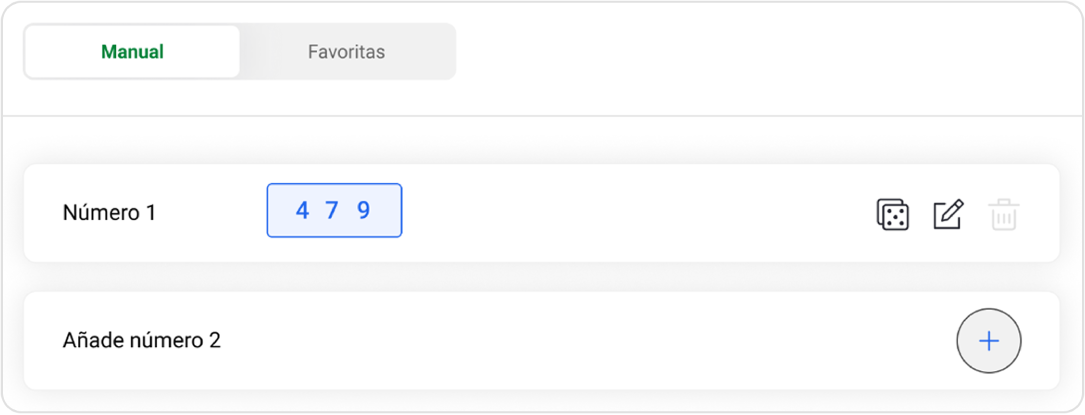Click the left edge of the blue number box
Image resolution: width=1085 pixels, height=415 pixels.
point(269,210)
